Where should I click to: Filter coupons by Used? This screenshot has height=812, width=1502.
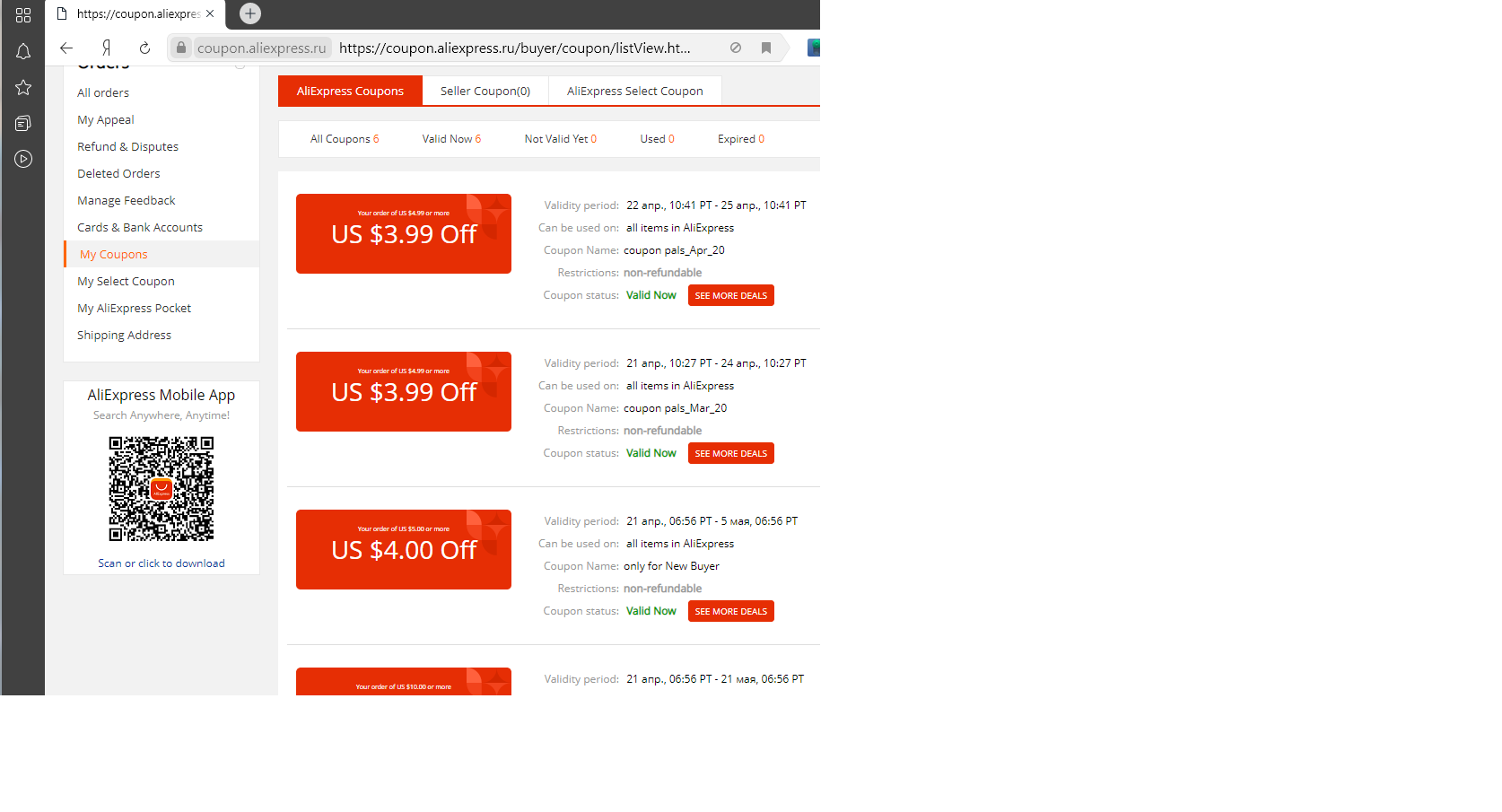[658, 139]
